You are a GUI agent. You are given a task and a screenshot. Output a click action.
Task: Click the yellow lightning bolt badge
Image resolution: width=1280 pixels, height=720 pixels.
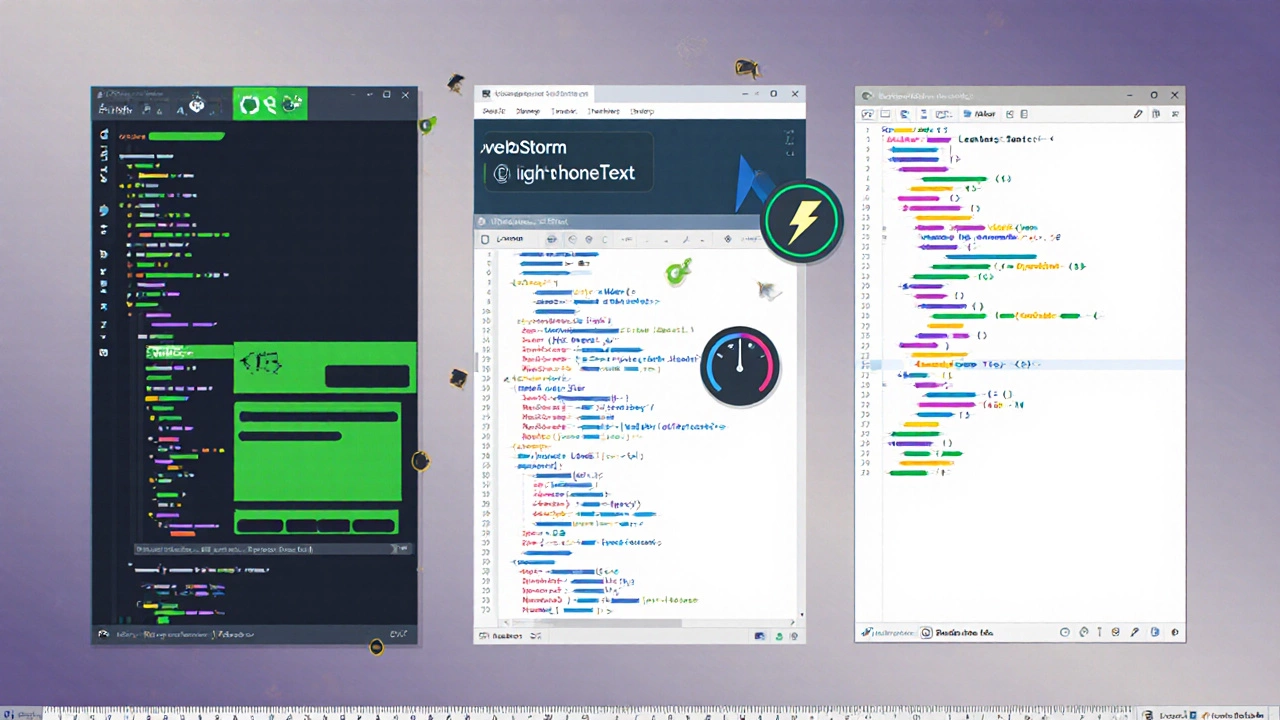point(802,220)
